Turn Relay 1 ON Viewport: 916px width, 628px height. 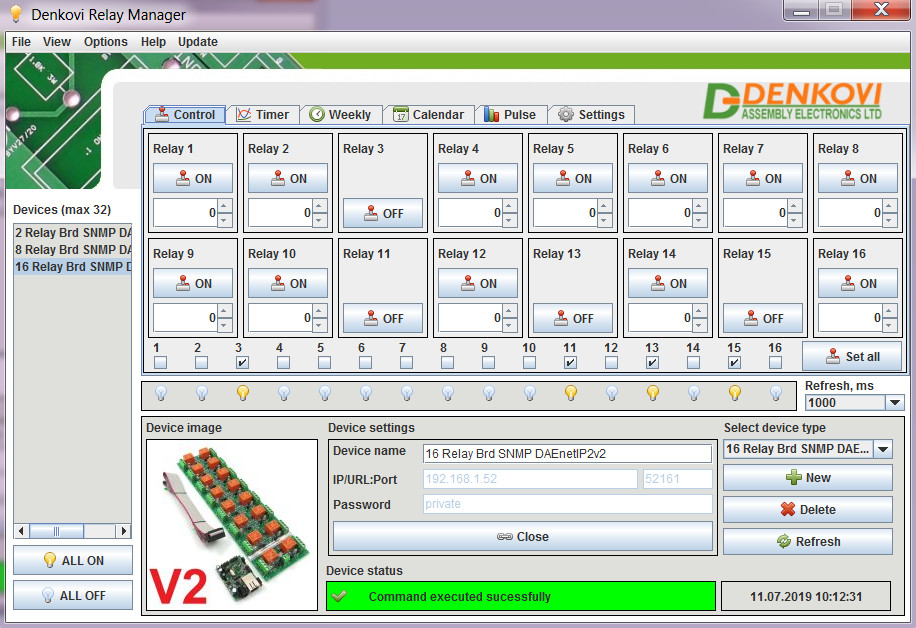pos(193,178)
